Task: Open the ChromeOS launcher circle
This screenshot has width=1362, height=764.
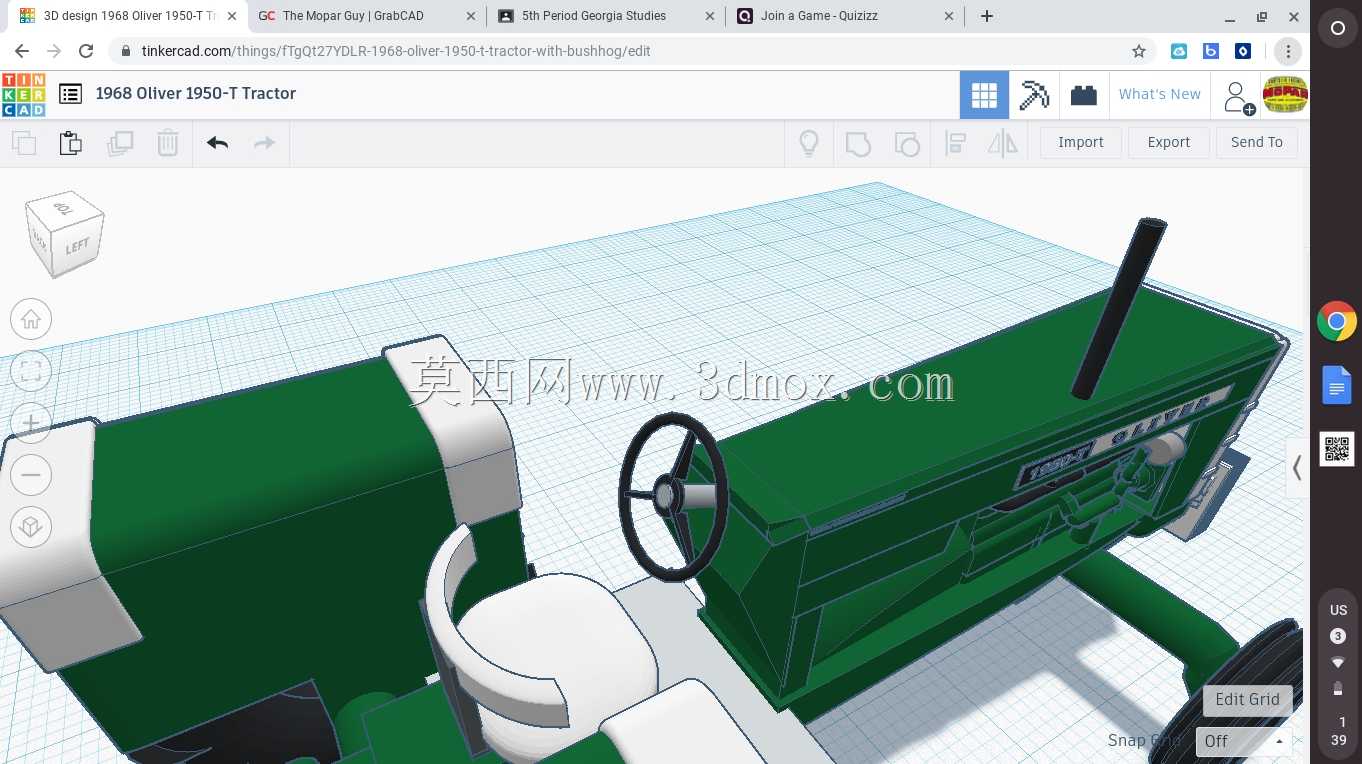Action: 1337,28
